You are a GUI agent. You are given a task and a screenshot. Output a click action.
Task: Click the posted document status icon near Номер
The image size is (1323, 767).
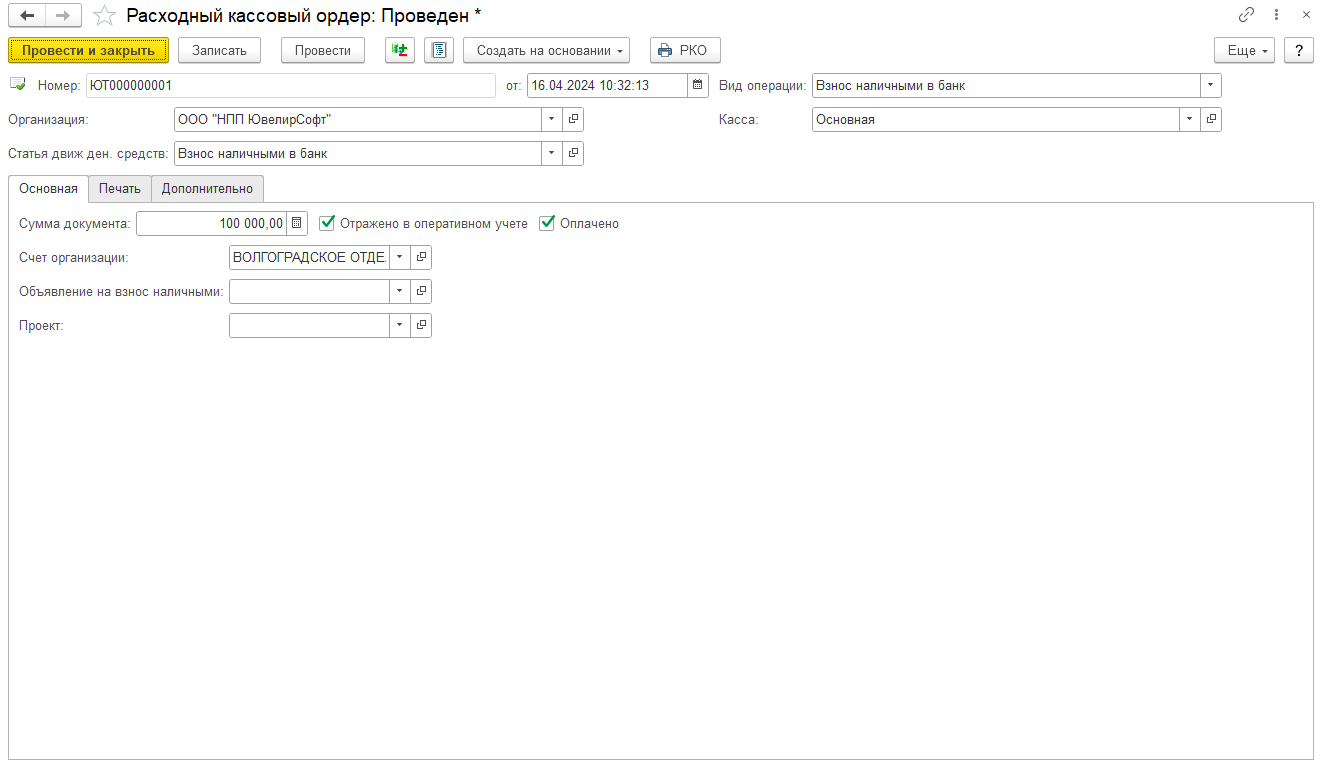coord(18,85)
